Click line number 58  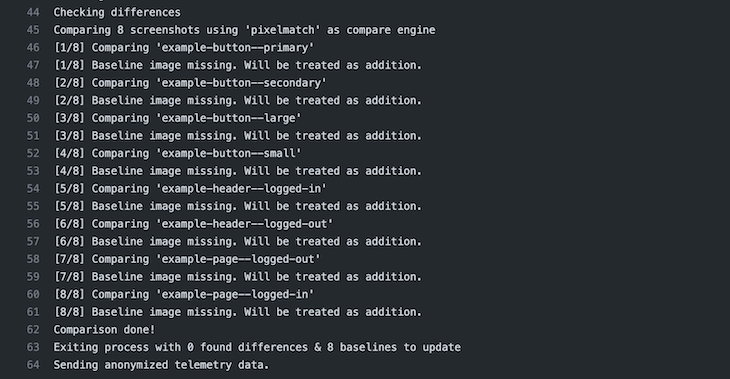33,259
